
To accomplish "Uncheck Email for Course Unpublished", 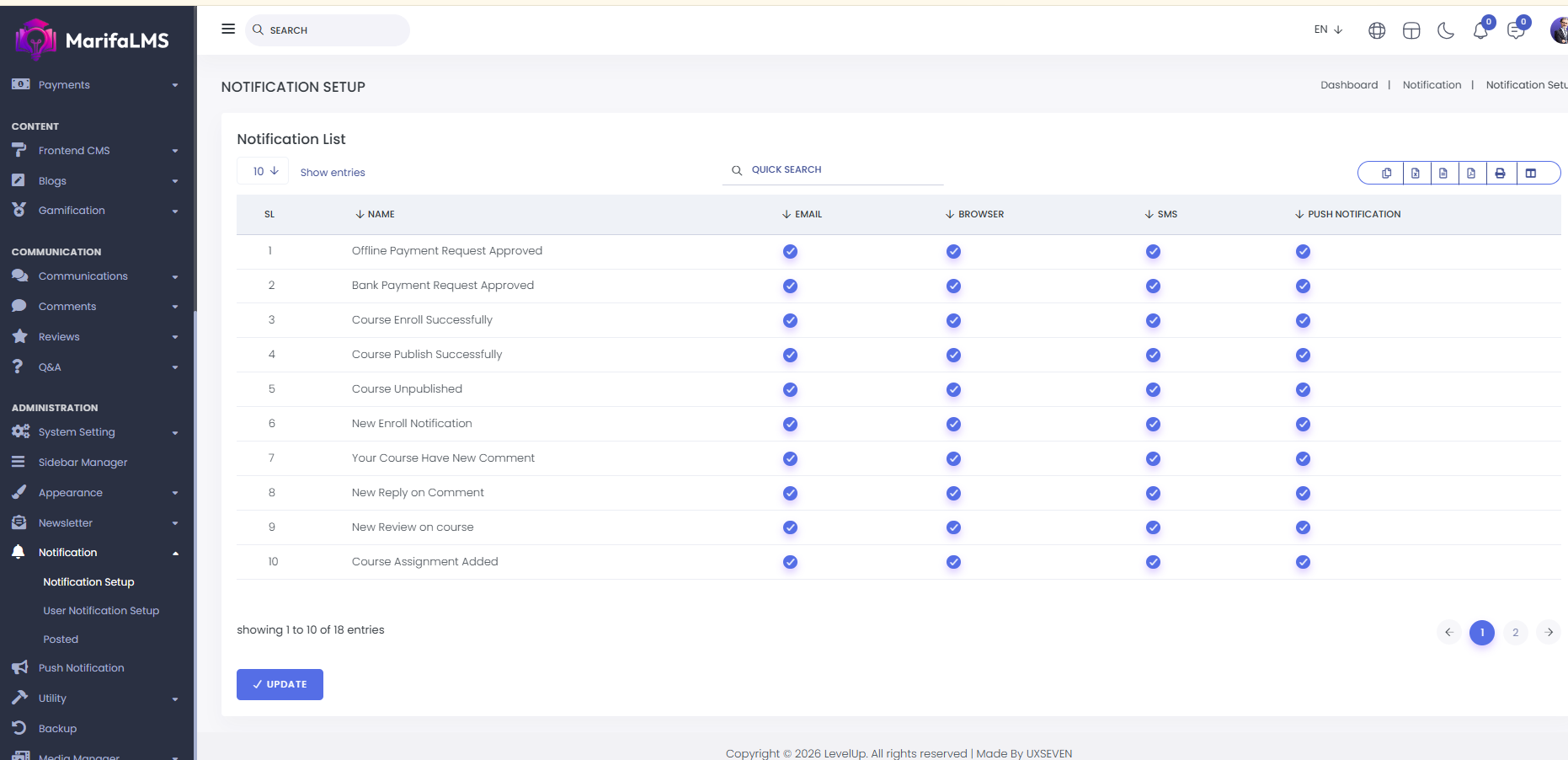I will pyautogui.click(x=790, y=389).
